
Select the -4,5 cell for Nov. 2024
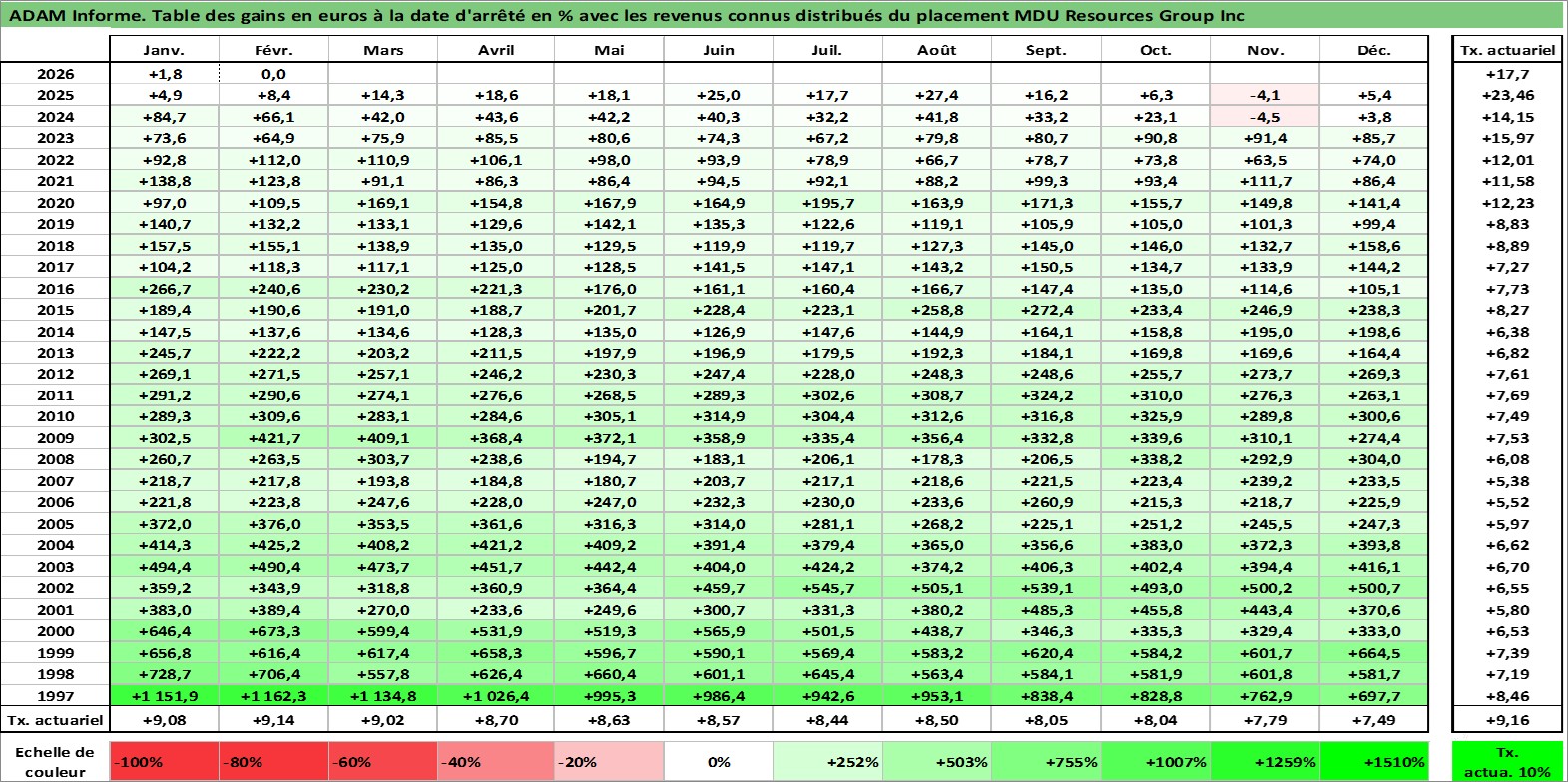pyautogui.click(x=1265, y=117)
